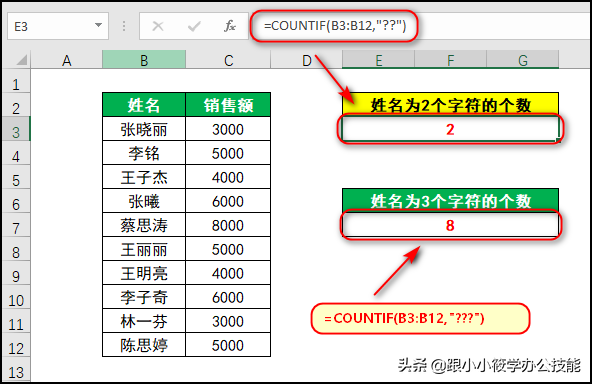Select column G header

[523, 60]
